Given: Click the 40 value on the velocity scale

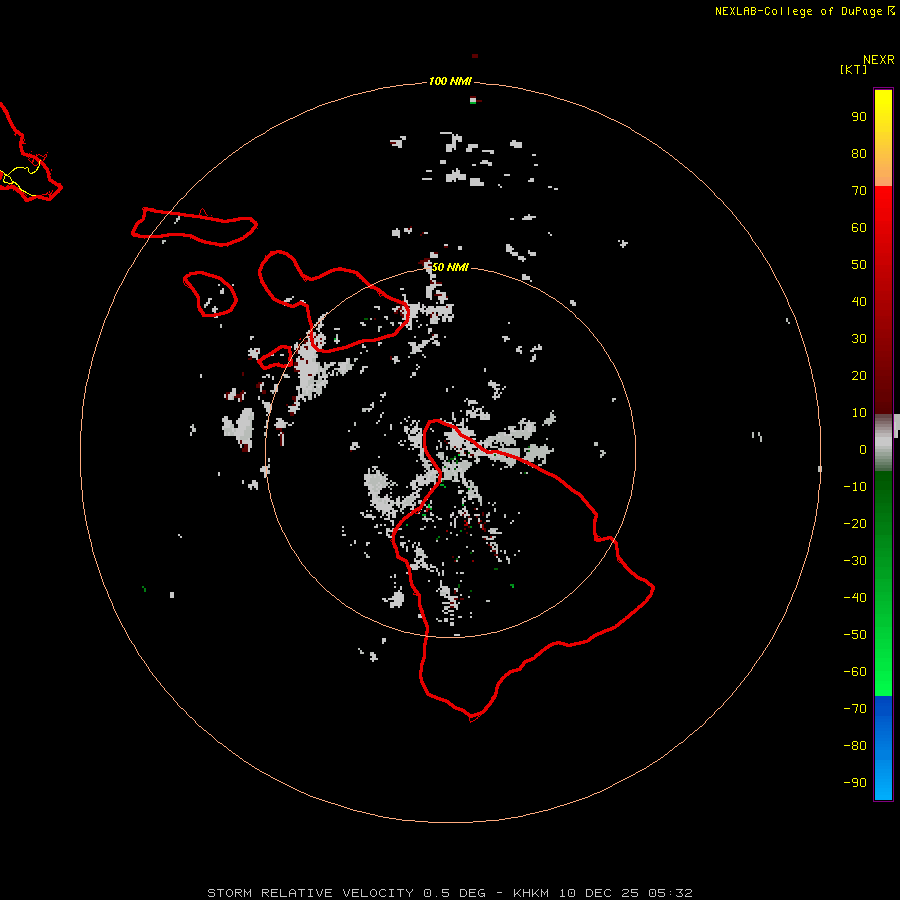Looking at the screenshot, I should click(x=859, y=301).
